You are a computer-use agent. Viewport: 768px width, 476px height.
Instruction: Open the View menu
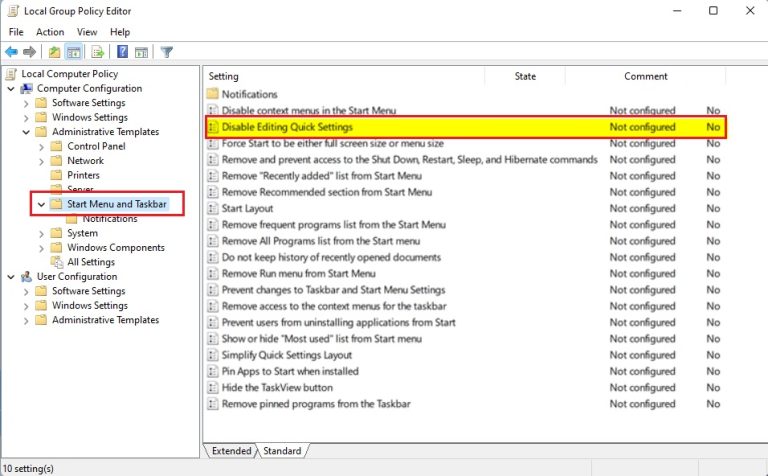pyautogui.click(x=87, y=32)
